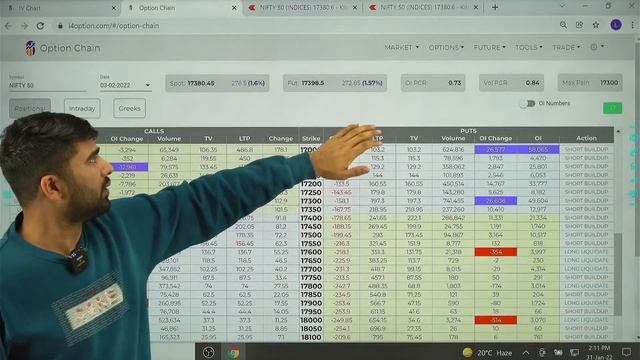Click the Option Chain page title
The image size is (640, 360).
point(70,48)
